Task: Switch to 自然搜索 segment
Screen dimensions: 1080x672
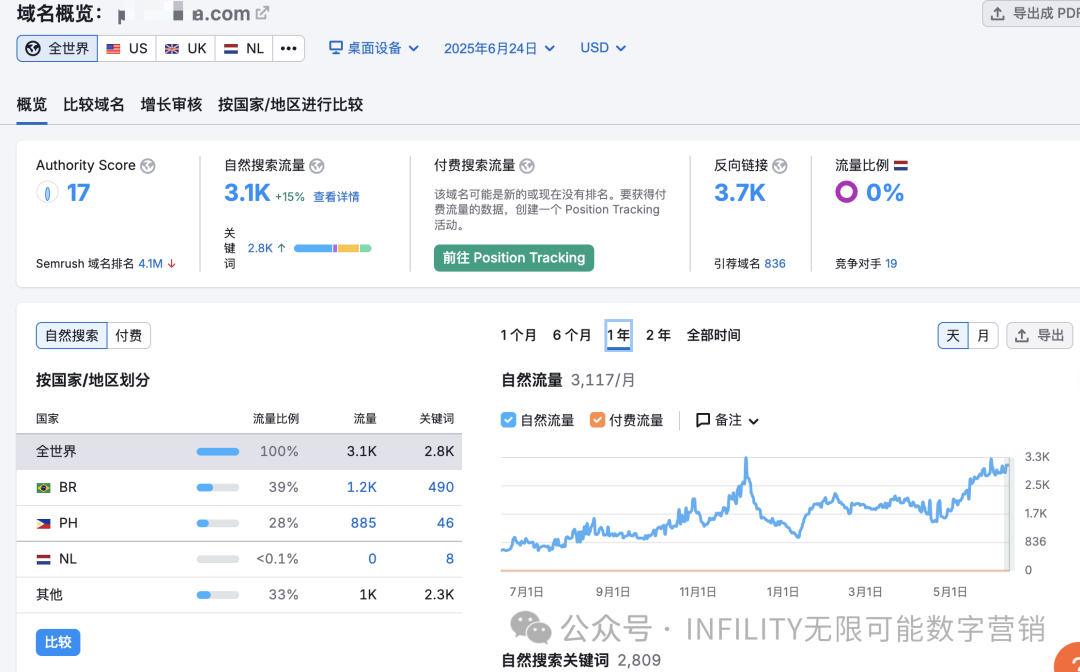Action: click(x=72, y=335)
